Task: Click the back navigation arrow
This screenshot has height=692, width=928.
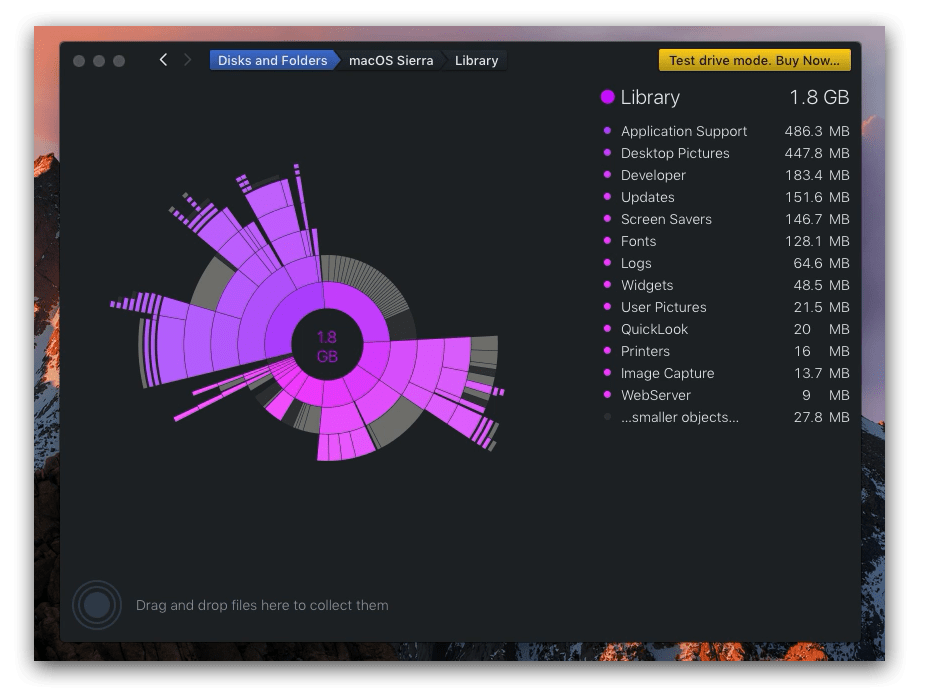Action: (163, 59)
